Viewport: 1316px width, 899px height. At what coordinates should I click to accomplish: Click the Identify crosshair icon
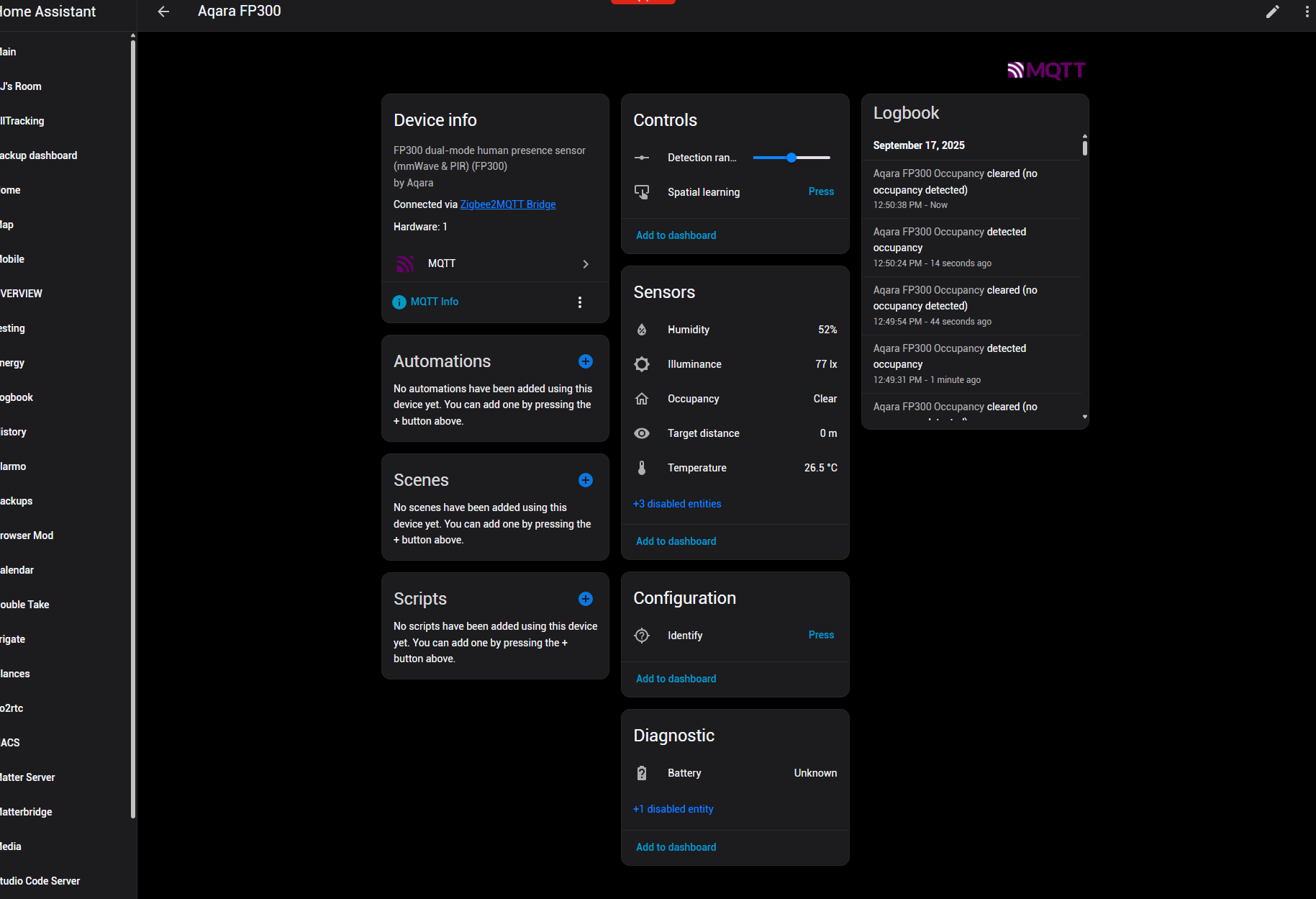tap(642, 635)
